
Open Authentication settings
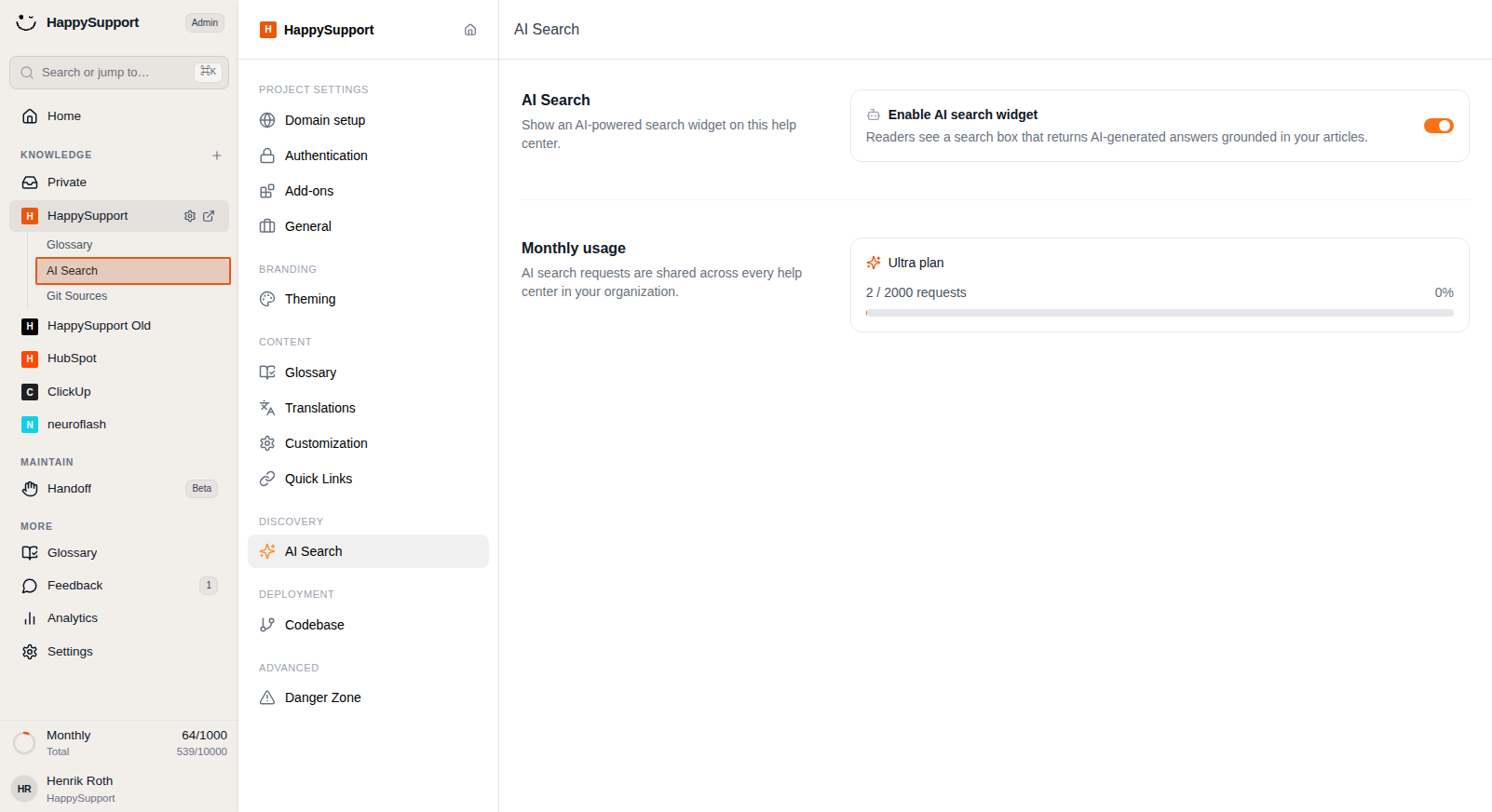pyautogui.click(x=368, y=156)
